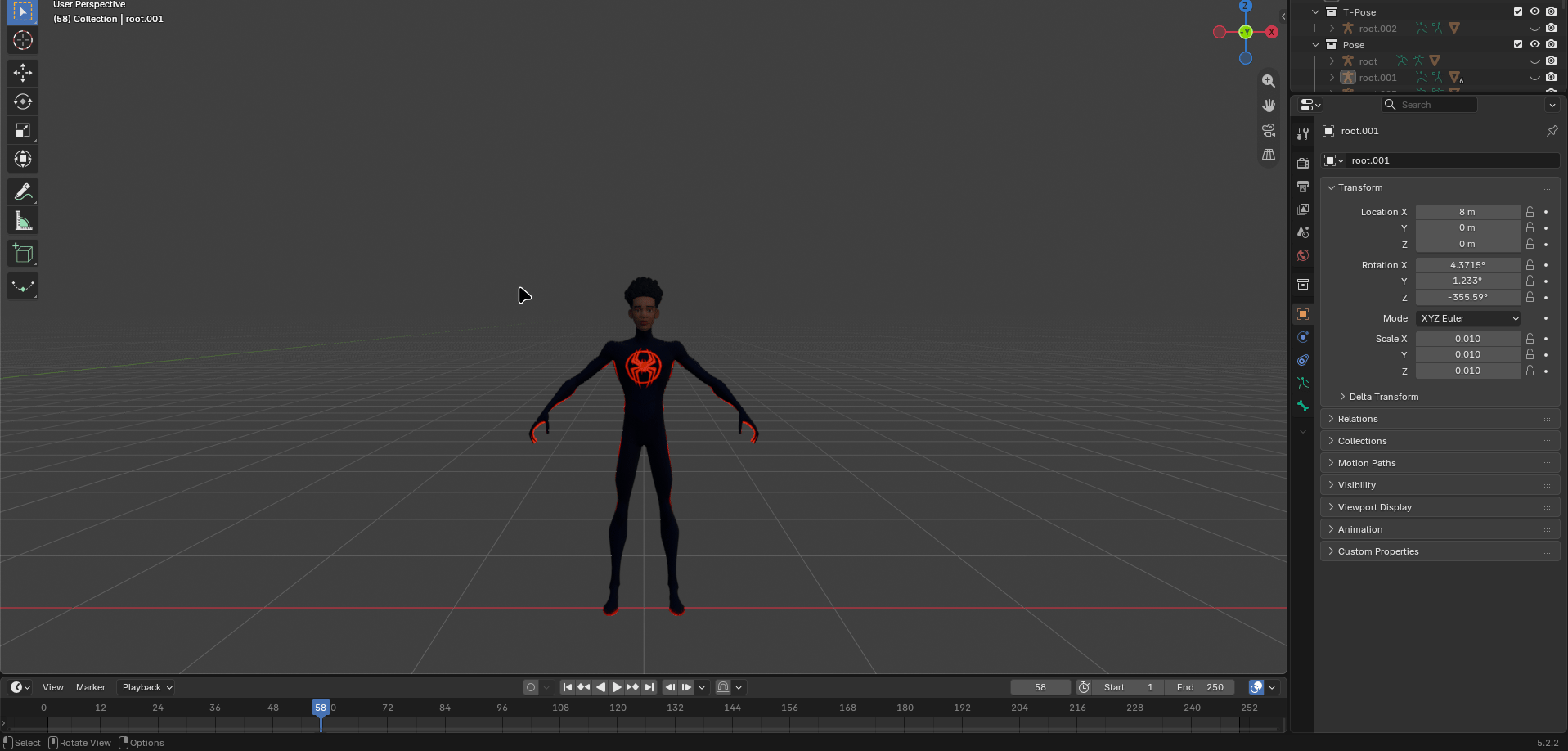Click the properties Search field
Viewport: 1568px width, 751px height.
coord(1430,105)
